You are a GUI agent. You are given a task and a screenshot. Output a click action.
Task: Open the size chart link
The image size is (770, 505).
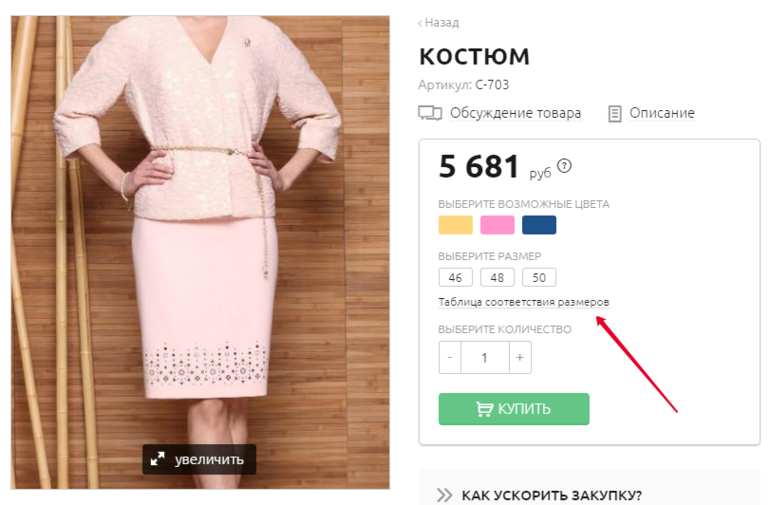[x=523, y=302]
